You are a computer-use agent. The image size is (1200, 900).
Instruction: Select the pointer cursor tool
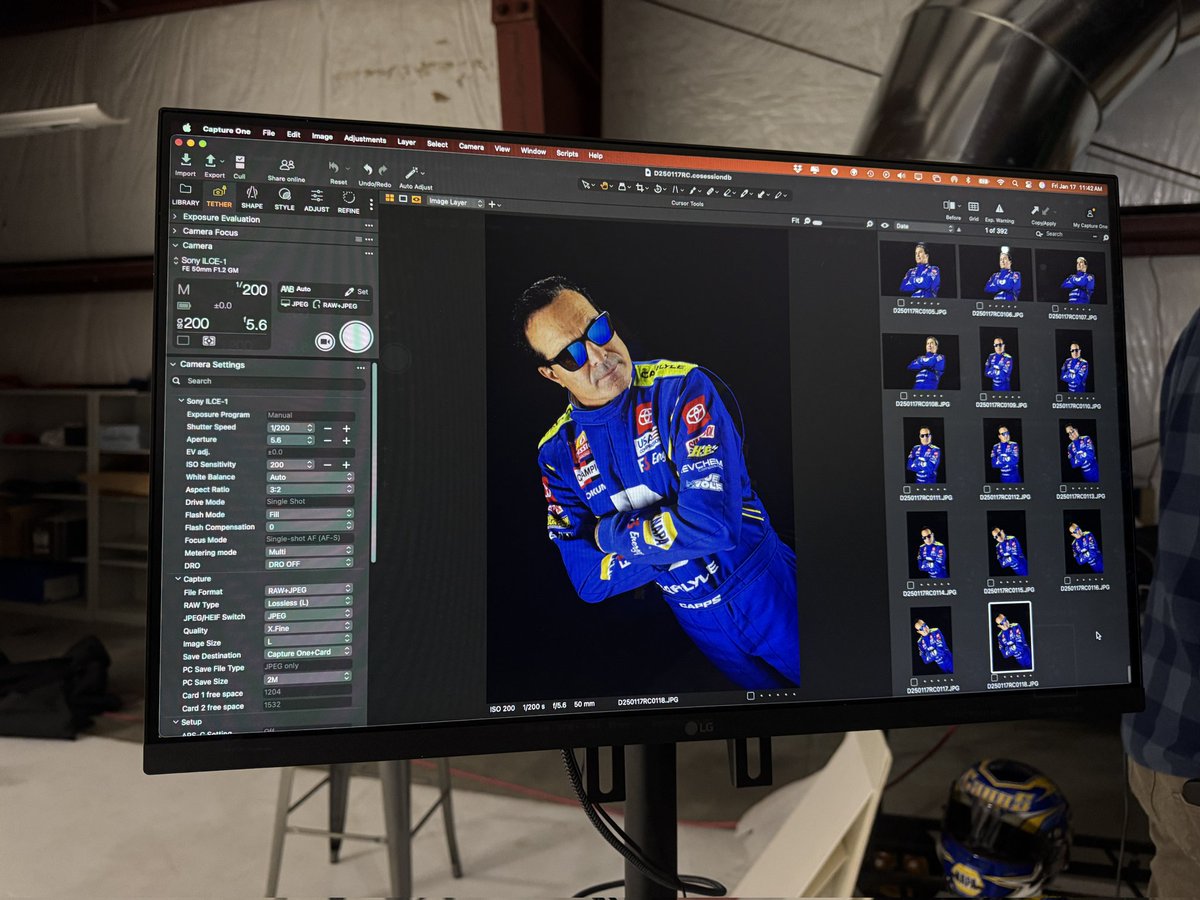587,184
